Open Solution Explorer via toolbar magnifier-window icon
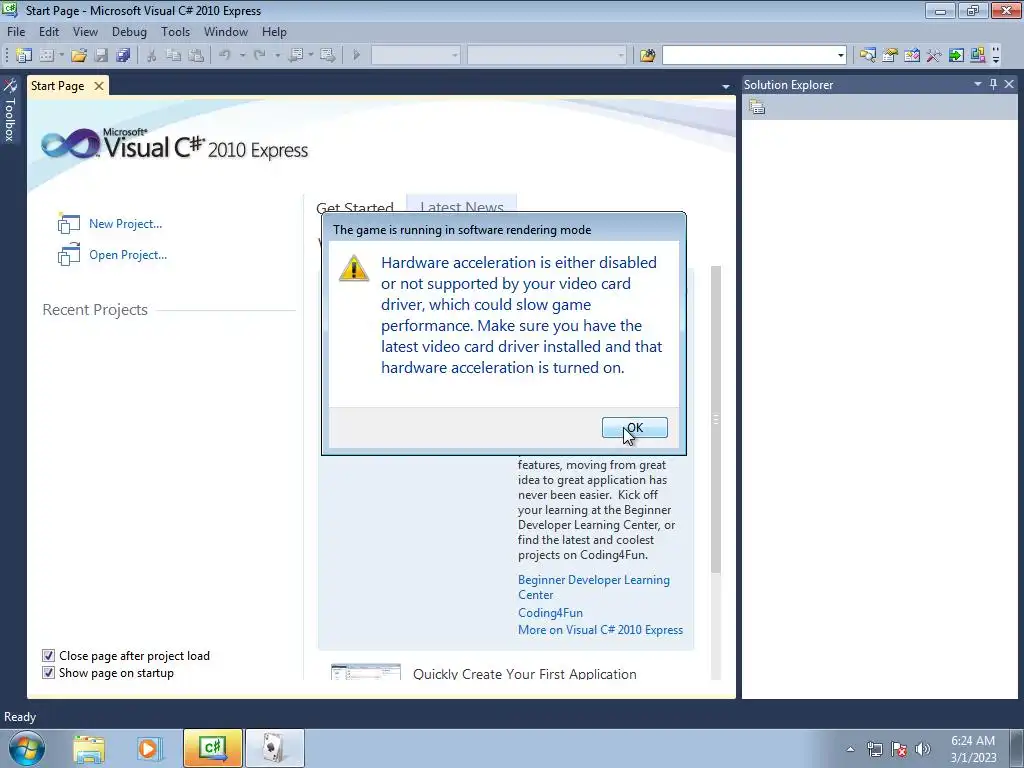The image size is (1024, 768). tap(867, 56)
